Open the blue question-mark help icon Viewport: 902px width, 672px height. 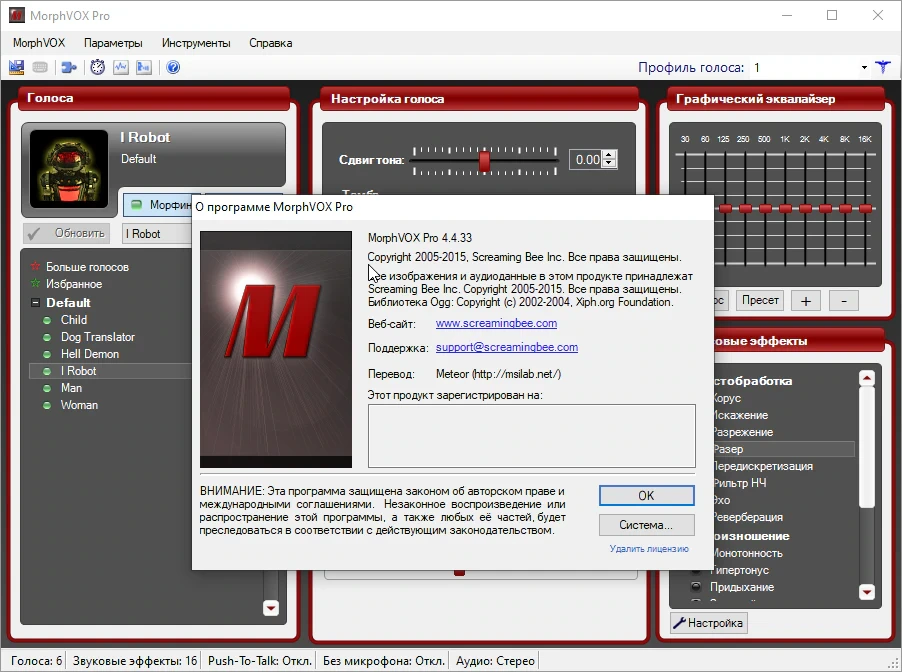point(173,67)
